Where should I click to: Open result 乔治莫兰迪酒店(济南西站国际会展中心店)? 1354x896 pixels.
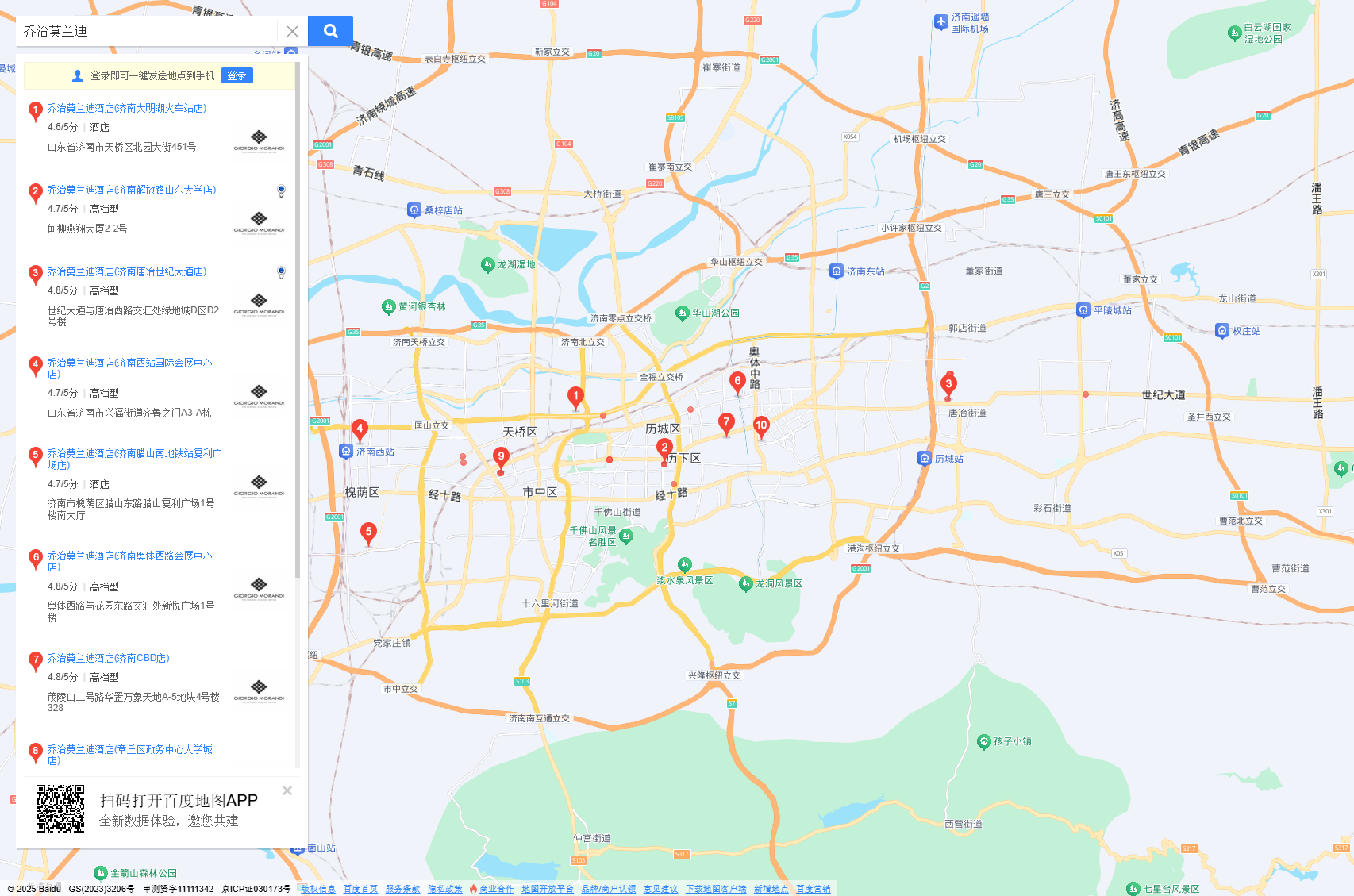click(129, 368)
